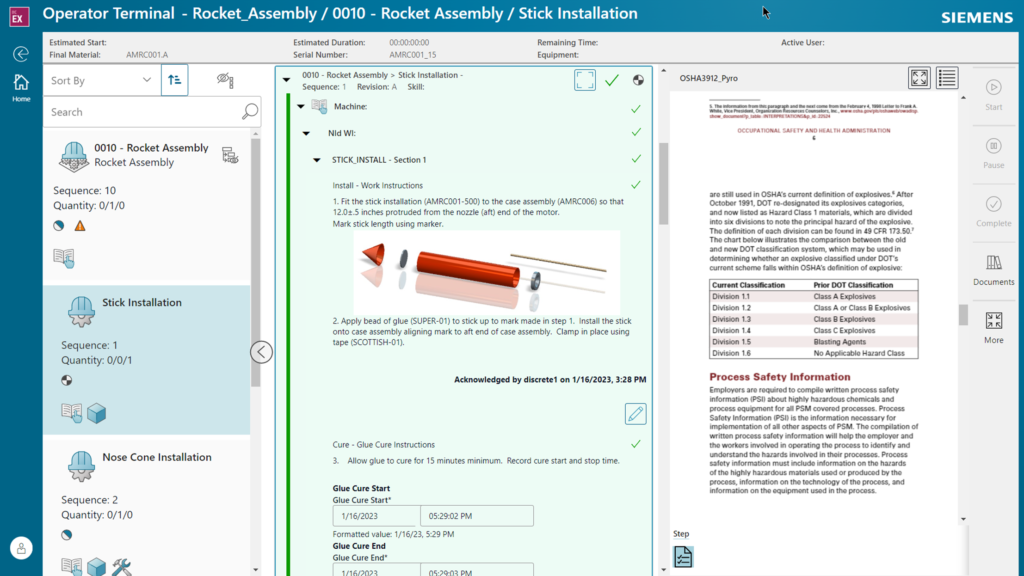
Task: Click checkmark on STICK_INSTALL - Section 1 row
Action: coord(636,159)
